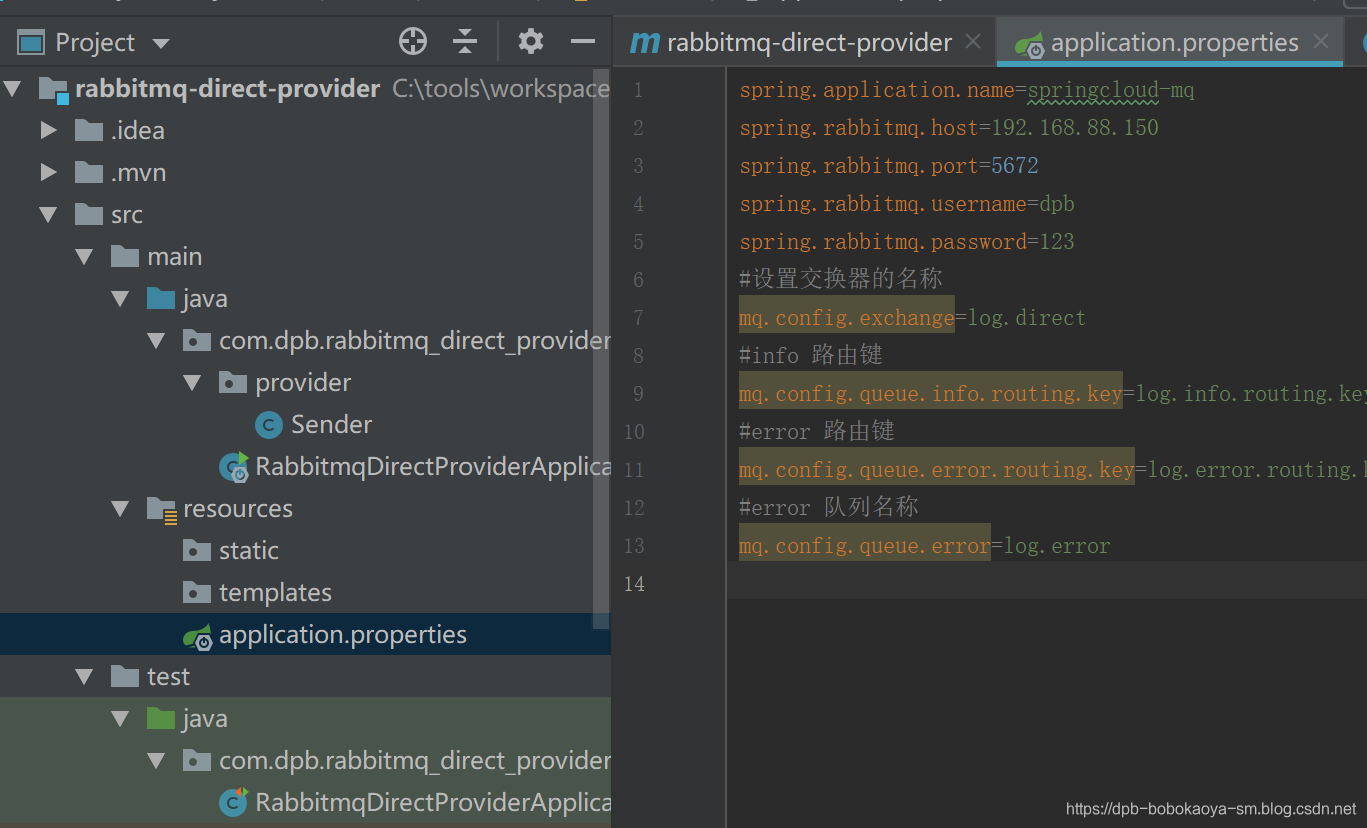Collapse the src folder
The height and width of the screenshot is (828, 1367).
(48, 215)
